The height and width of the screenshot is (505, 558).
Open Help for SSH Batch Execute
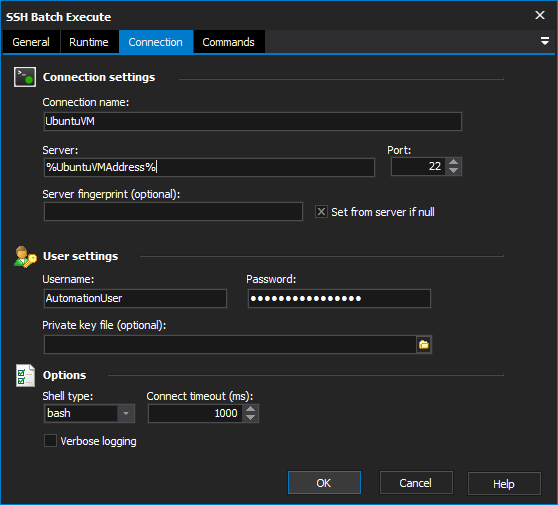coord(504,483)
